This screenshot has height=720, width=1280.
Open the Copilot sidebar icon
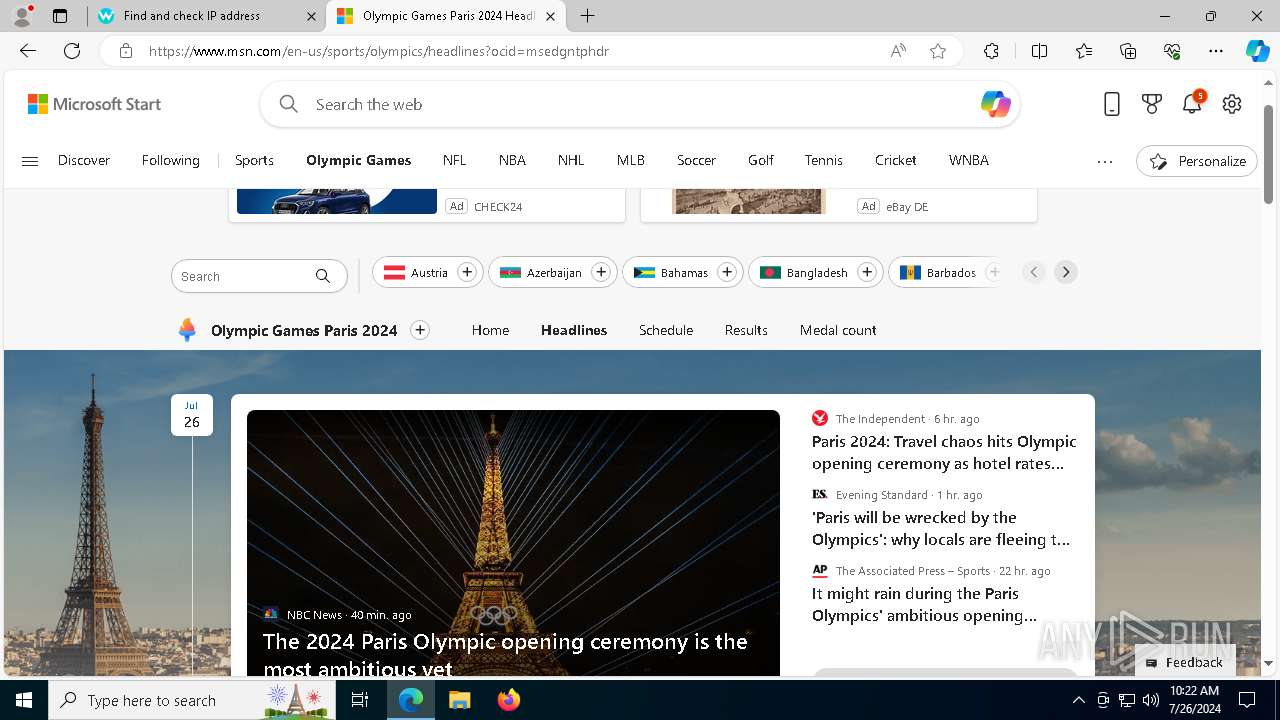1257,51
